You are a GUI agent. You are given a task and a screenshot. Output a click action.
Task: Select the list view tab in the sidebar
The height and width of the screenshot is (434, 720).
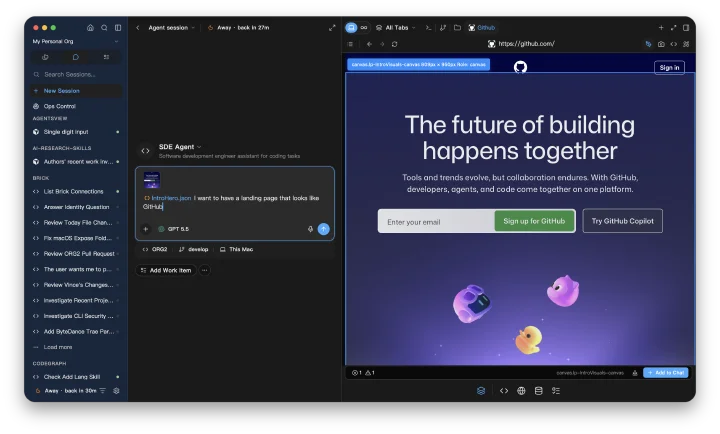[106, 57]
